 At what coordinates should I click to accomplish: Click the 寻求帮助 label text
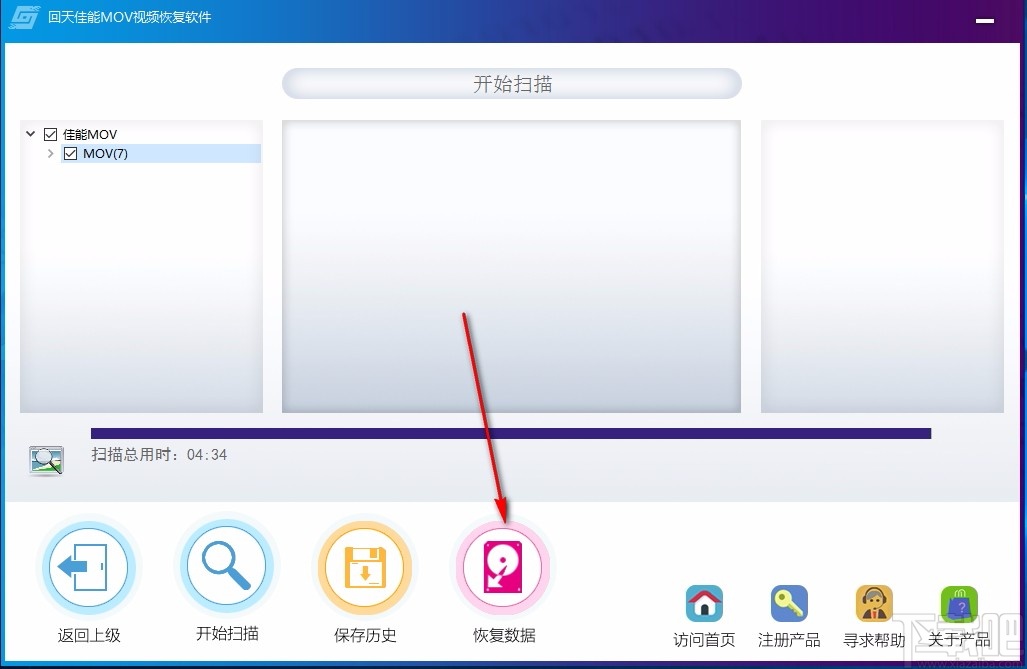[x=874, y=640]
